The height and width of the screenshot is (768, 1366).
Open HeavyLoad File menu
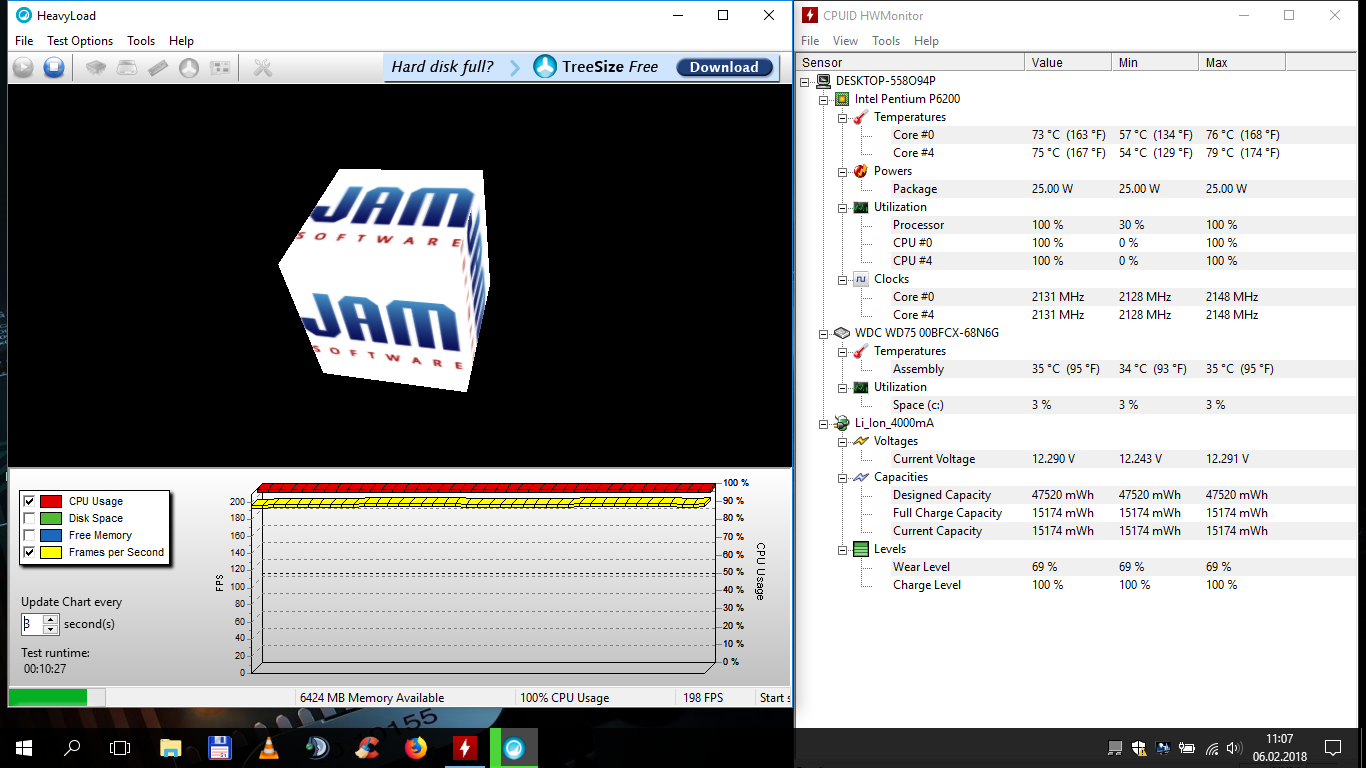[24, 41]
